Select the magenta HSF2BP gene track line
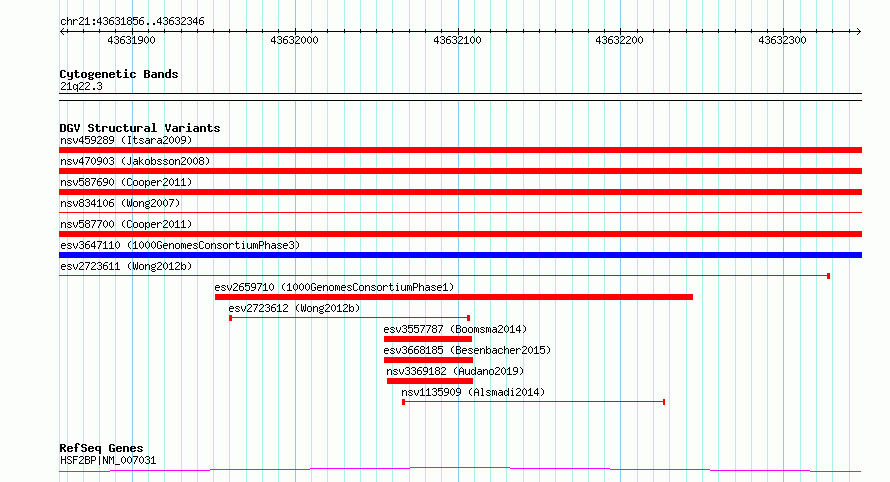 460,470
